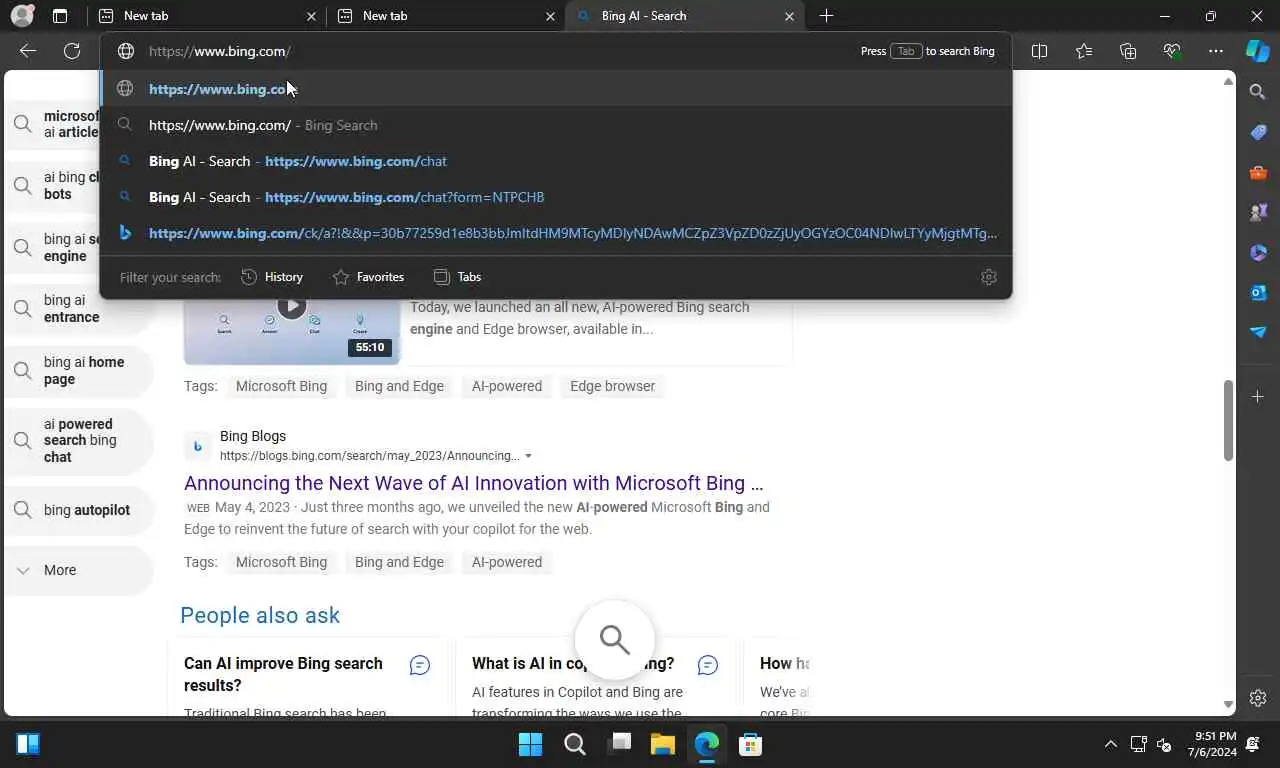Open dropdown arrow beside blogs.bing.com URL
The image size is (1280, 768).
point(528,456)
